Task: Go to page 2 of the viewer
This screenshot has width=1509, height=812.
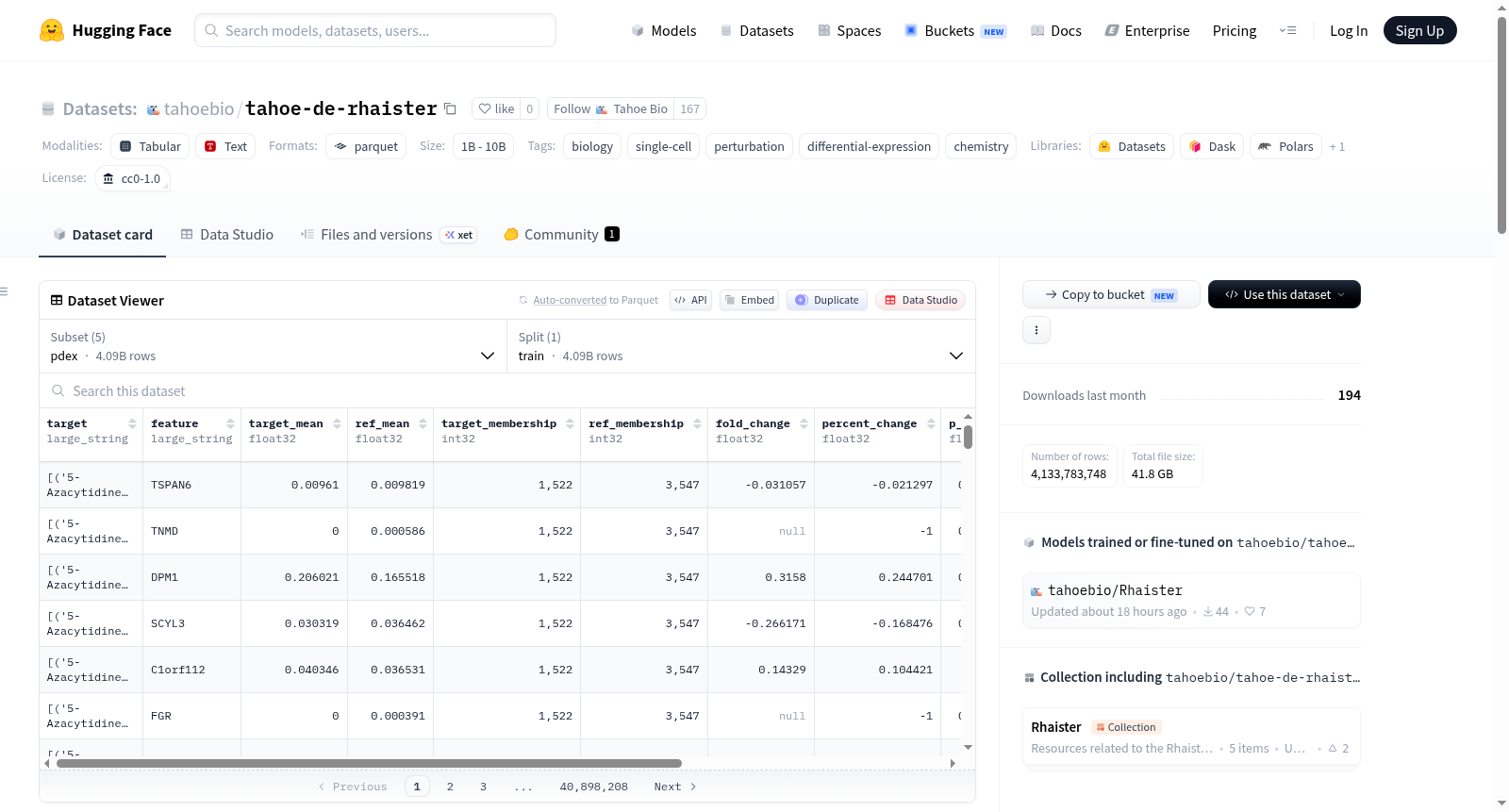Action: coord(450,787)
